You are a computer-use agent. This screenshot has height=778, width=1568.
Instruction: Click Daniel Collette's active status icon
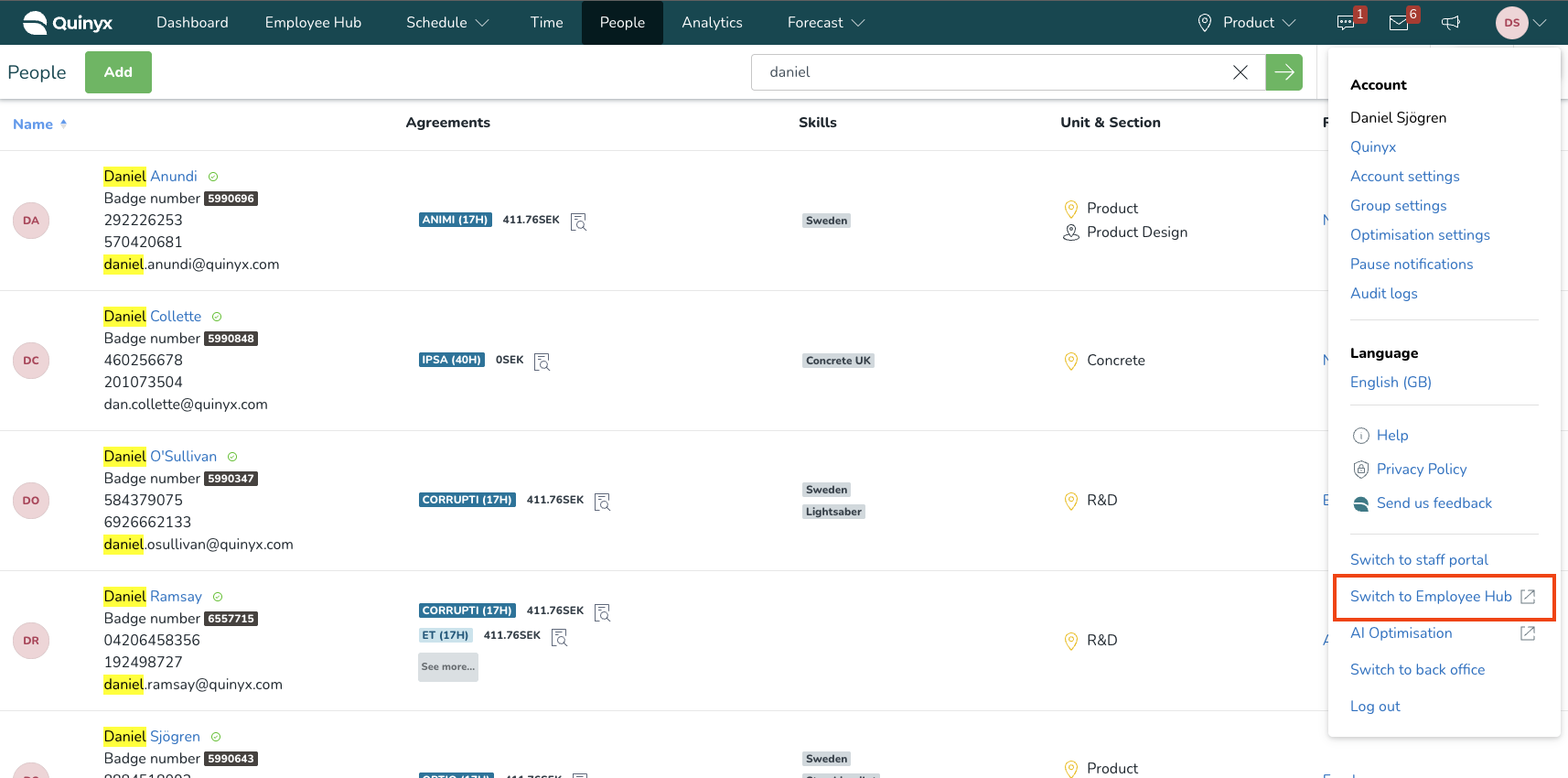pos(217,317)
